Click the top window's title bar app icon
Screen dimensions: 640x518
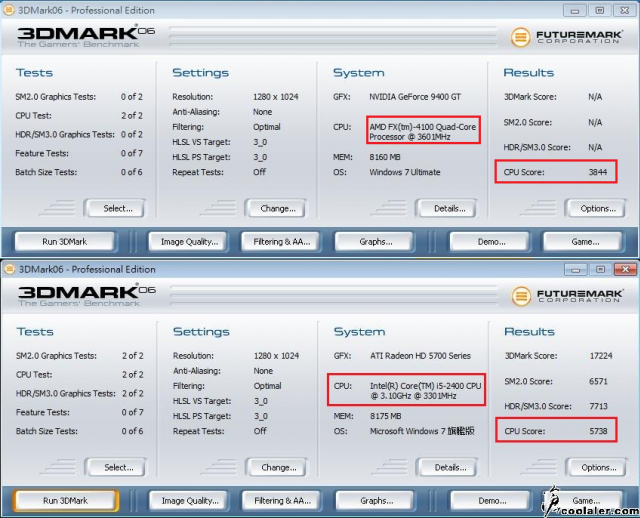[9, 10]
